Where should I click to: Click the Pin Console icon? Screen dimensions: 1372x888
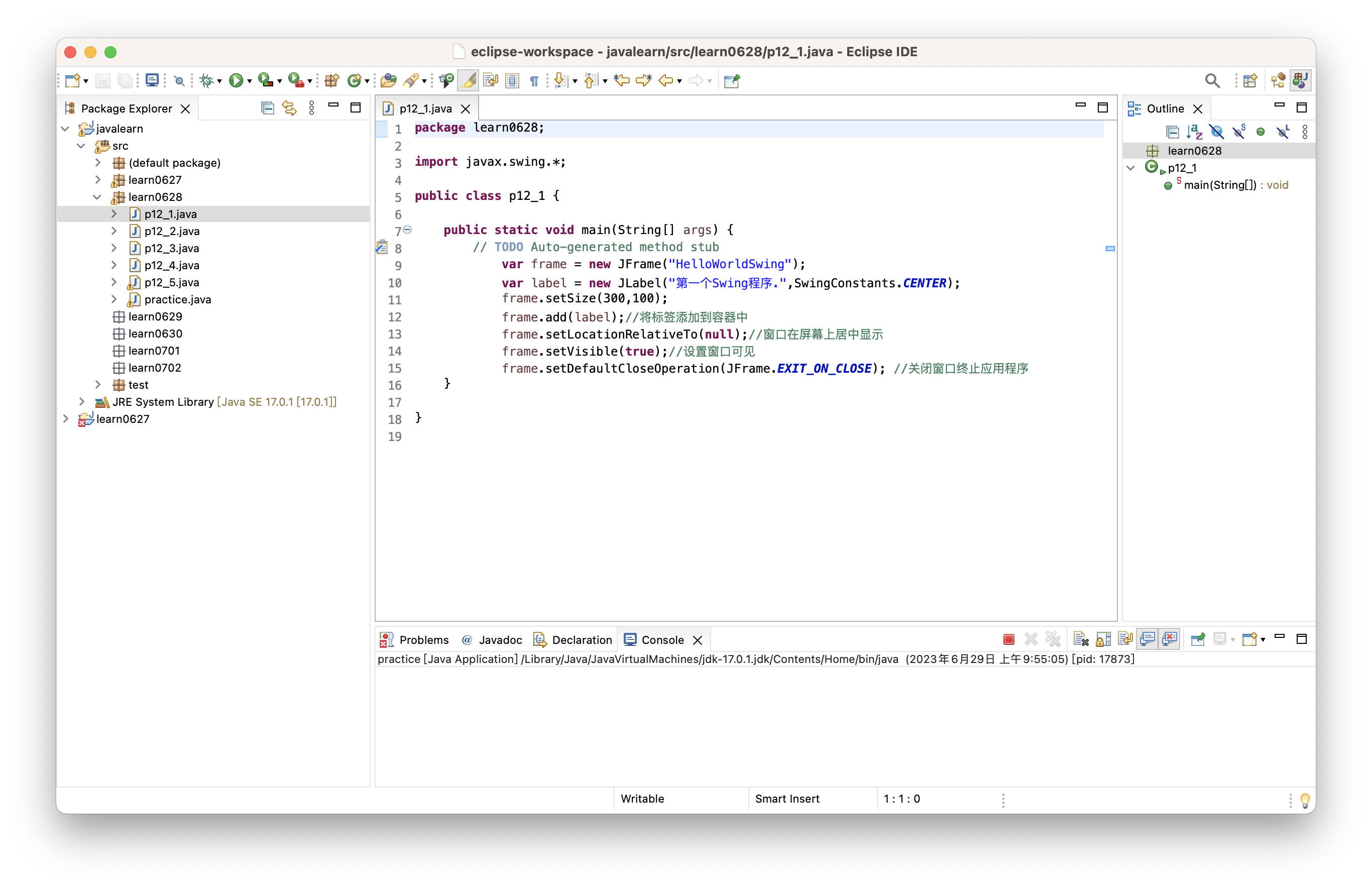point(1198,639)
